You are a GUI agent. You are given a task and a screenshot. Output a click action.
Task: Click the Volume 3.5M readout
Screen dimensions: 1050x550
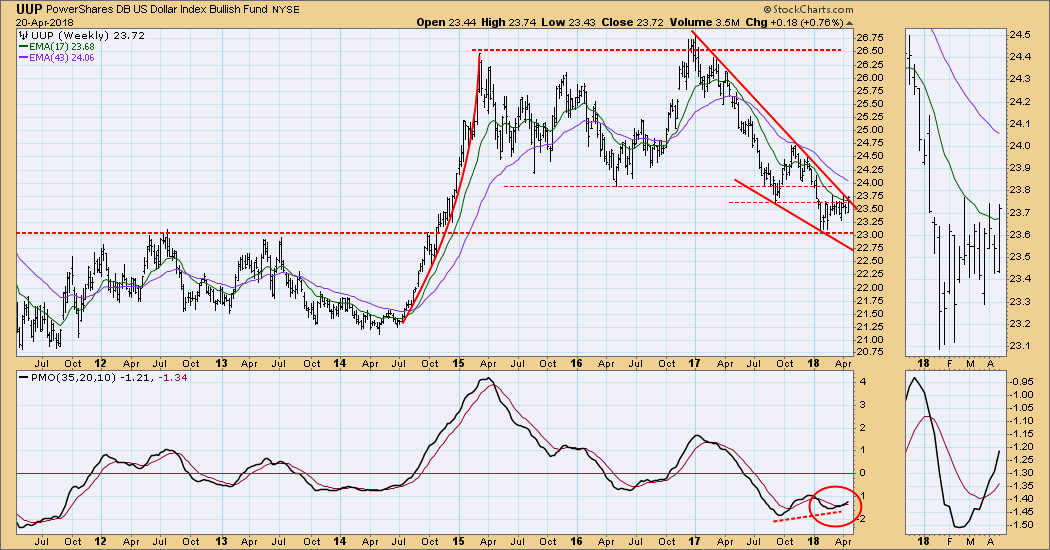pos(711,22)
